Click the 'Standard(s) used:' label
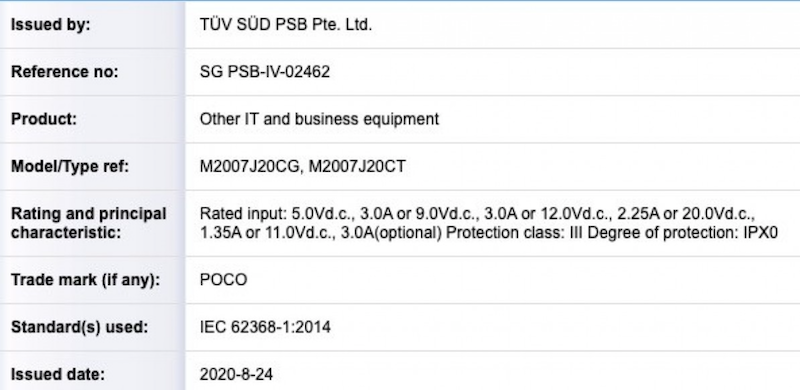Image resolution: width=800 pixels, height=390 pixels. (x=79, y=327)
